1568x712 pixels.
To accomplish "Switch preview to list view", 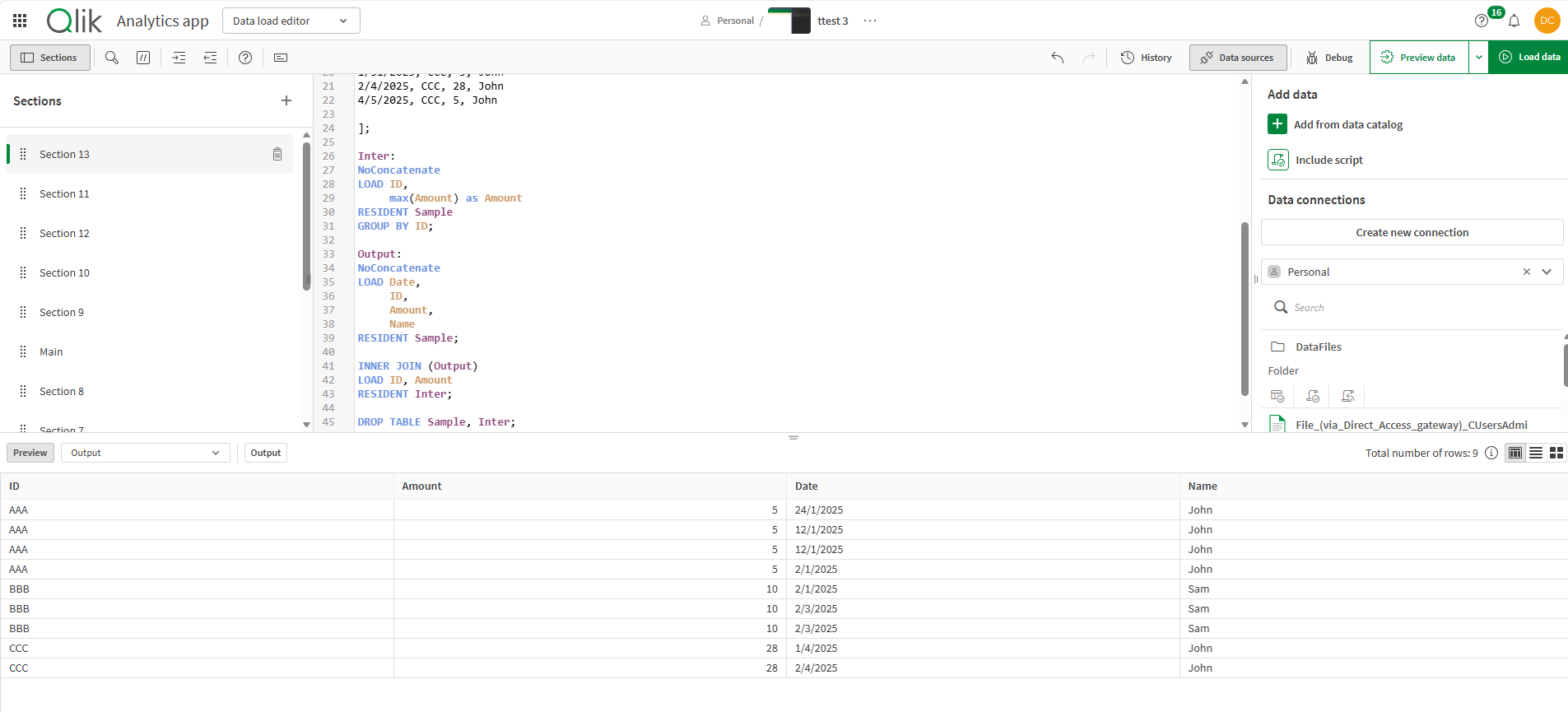I will pyautogui.click(x=1536, y=453).
